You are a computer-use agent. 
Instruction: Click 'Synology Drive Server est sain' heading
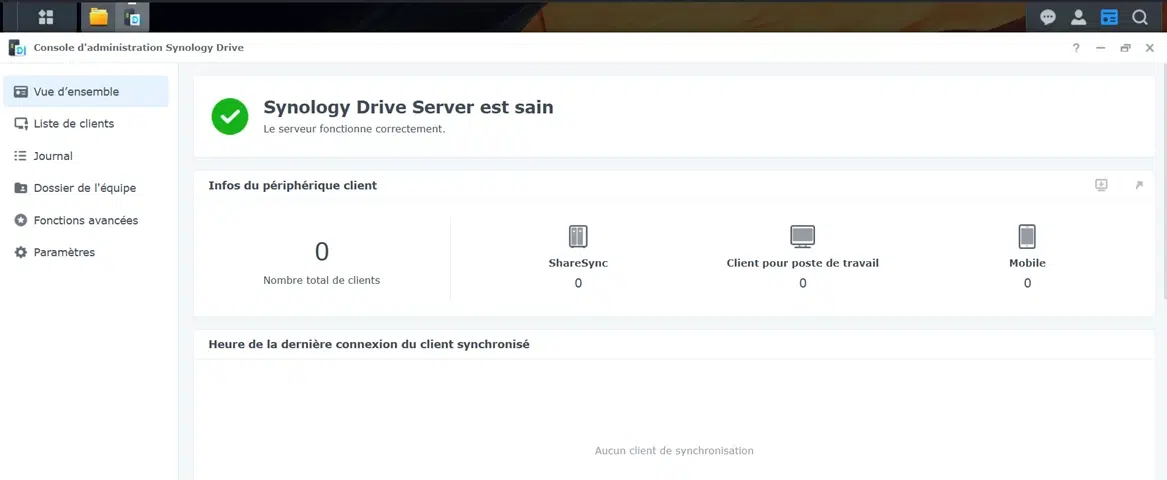[409, 107]
